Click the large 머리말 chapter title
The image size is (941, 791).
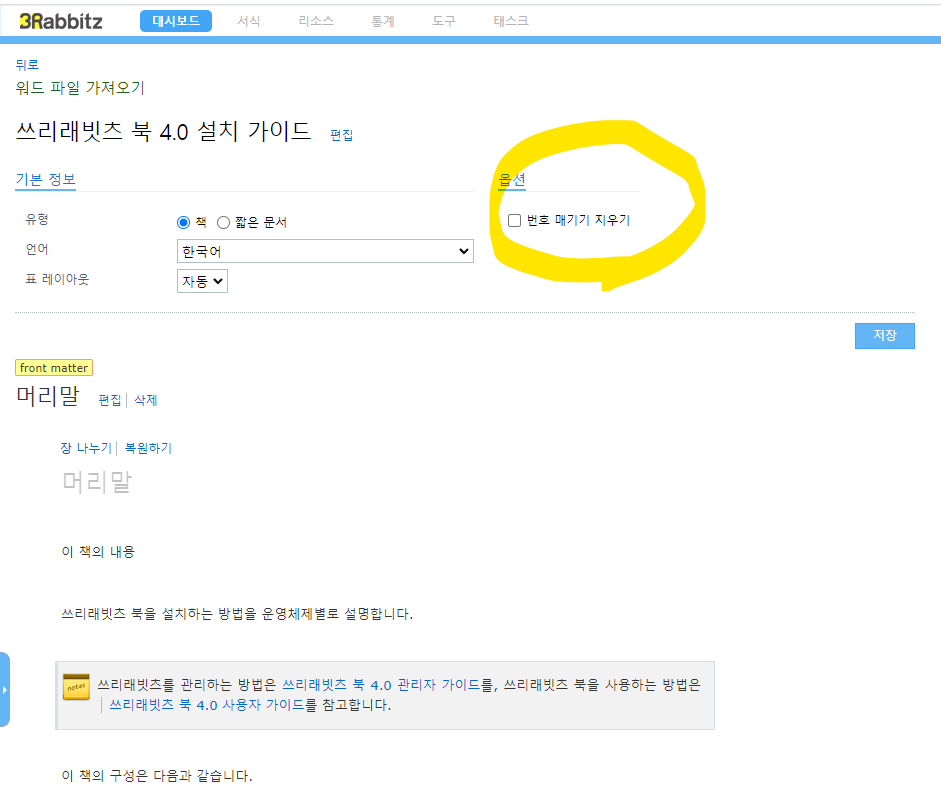point(47,396)
